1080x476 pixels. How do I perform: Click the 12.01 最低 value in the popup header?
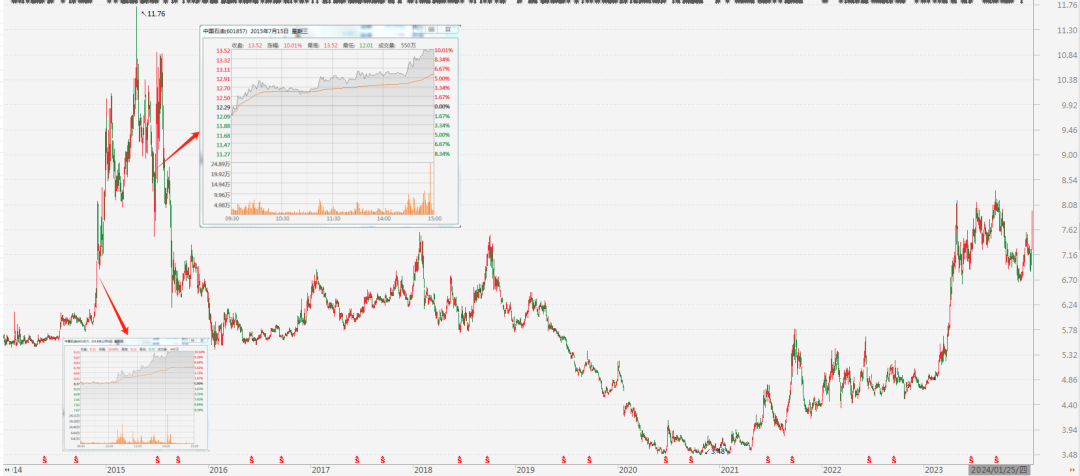tap(364, 45)
